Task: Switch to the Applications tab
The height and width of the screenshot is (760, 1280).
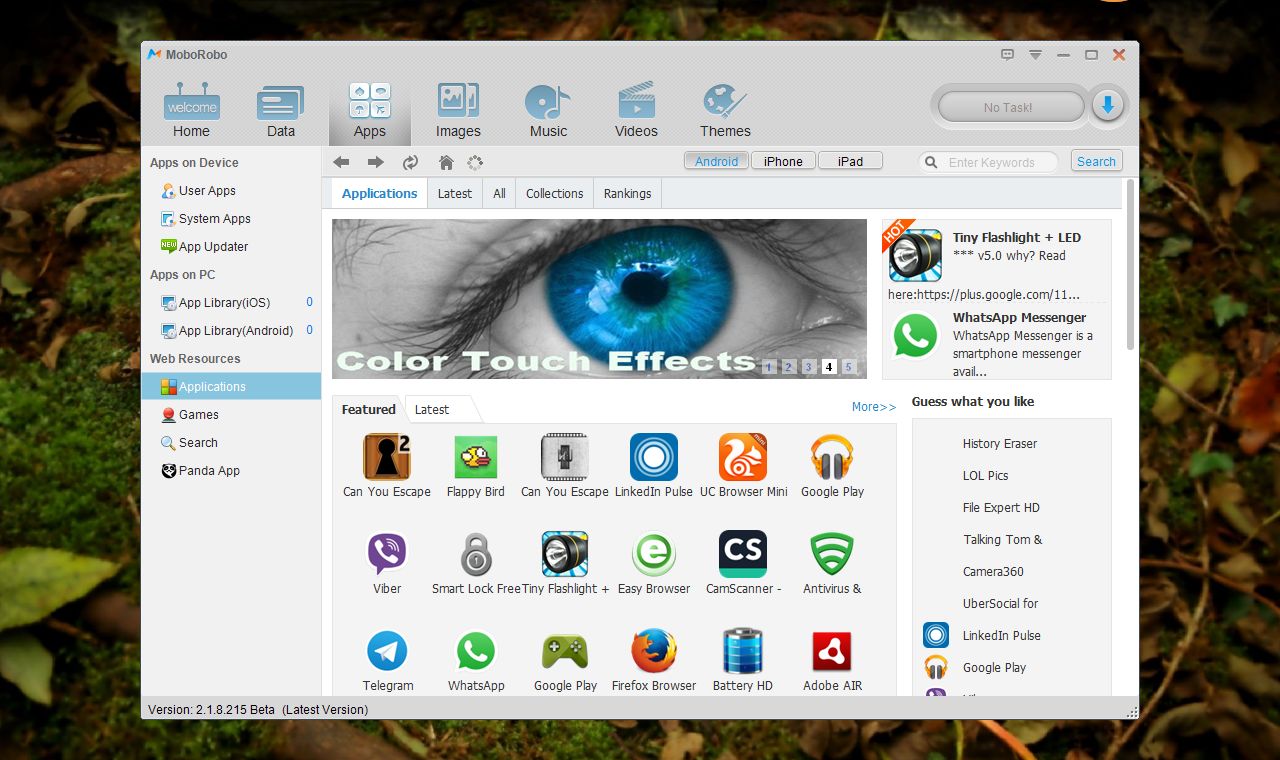Action: 379,193
